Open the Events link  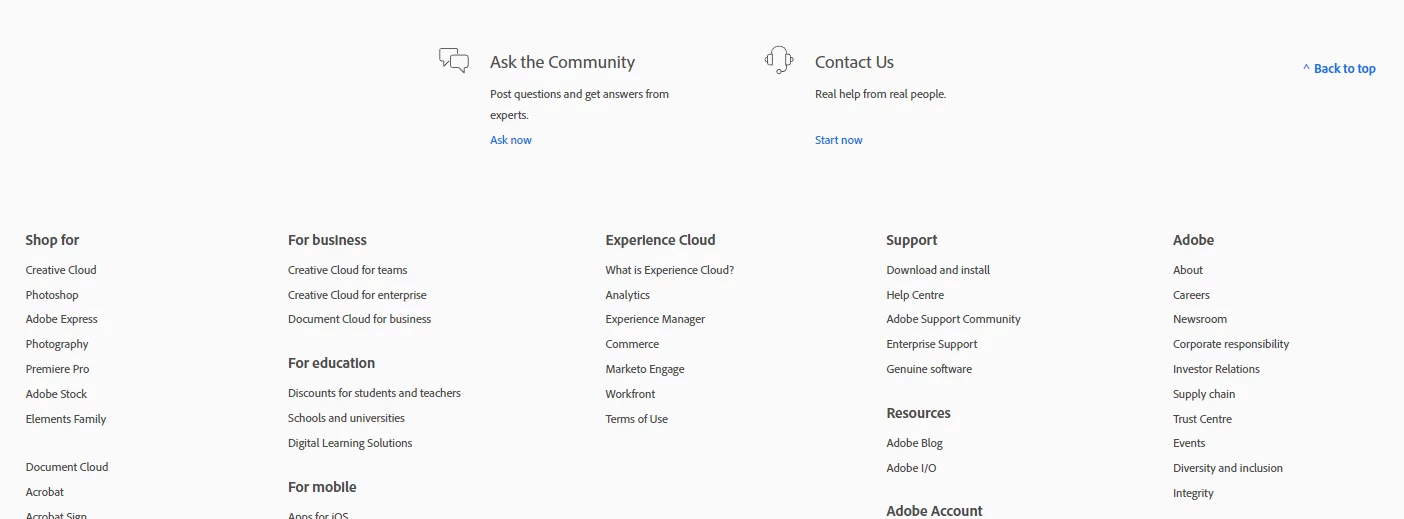pyautogui.click(x=1189, y=443)
